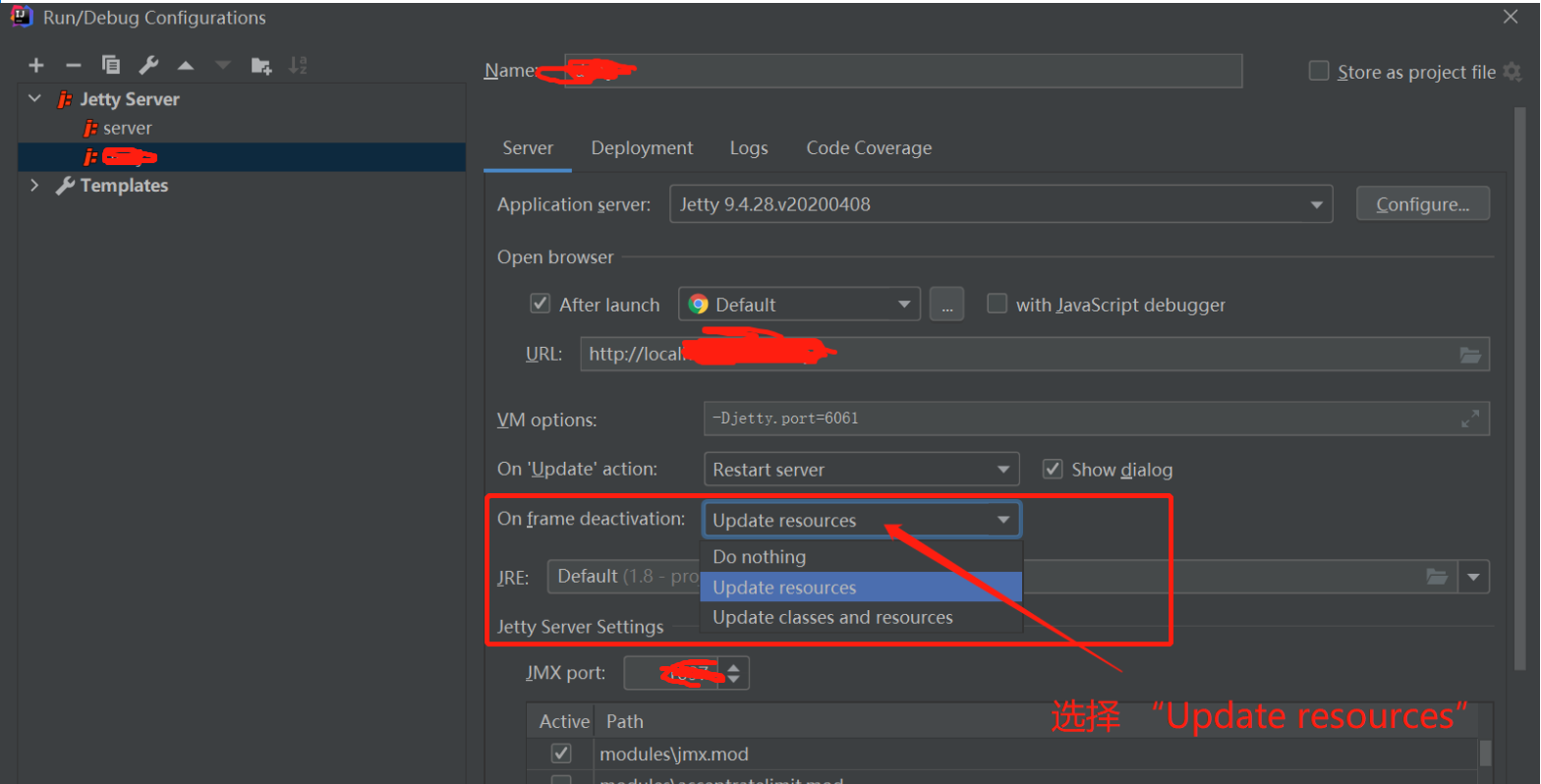The width and height of the screenshot is (1541, 784).
Task: Toggle After launch checkbox
Action: 541,304
